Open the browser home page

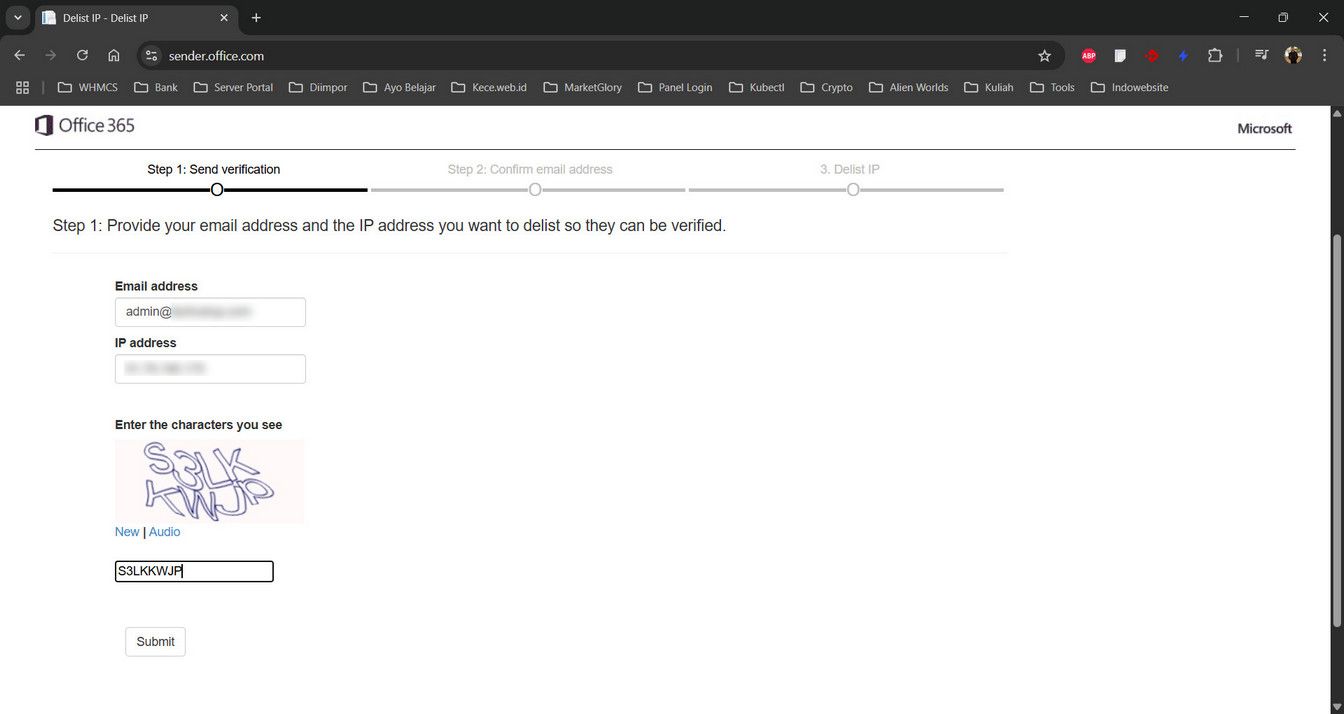114,55
